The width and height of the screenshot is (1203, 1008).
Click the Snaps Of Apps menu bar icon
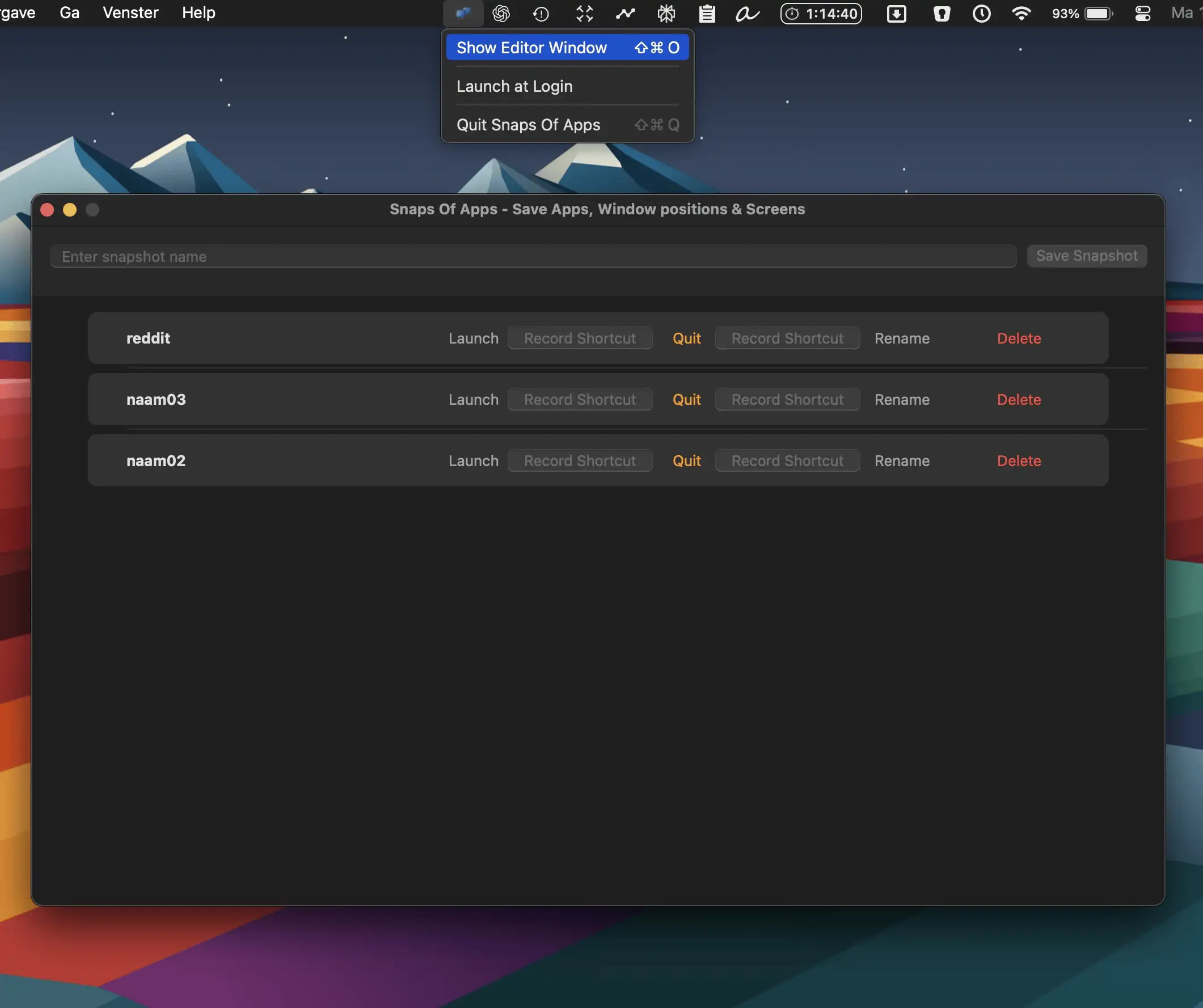click(462, 13)
